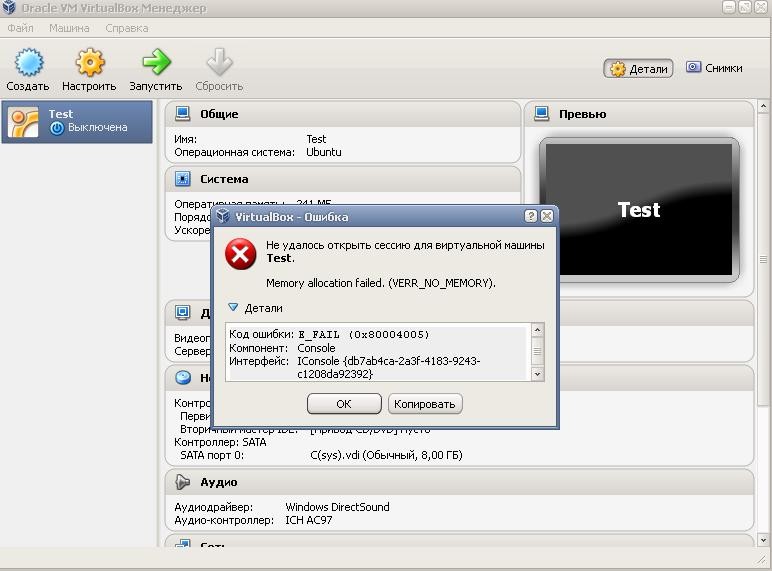This screenshot has height=571, width=772.
Task: Click the Общие section header title
Action: tap(219, 114)
